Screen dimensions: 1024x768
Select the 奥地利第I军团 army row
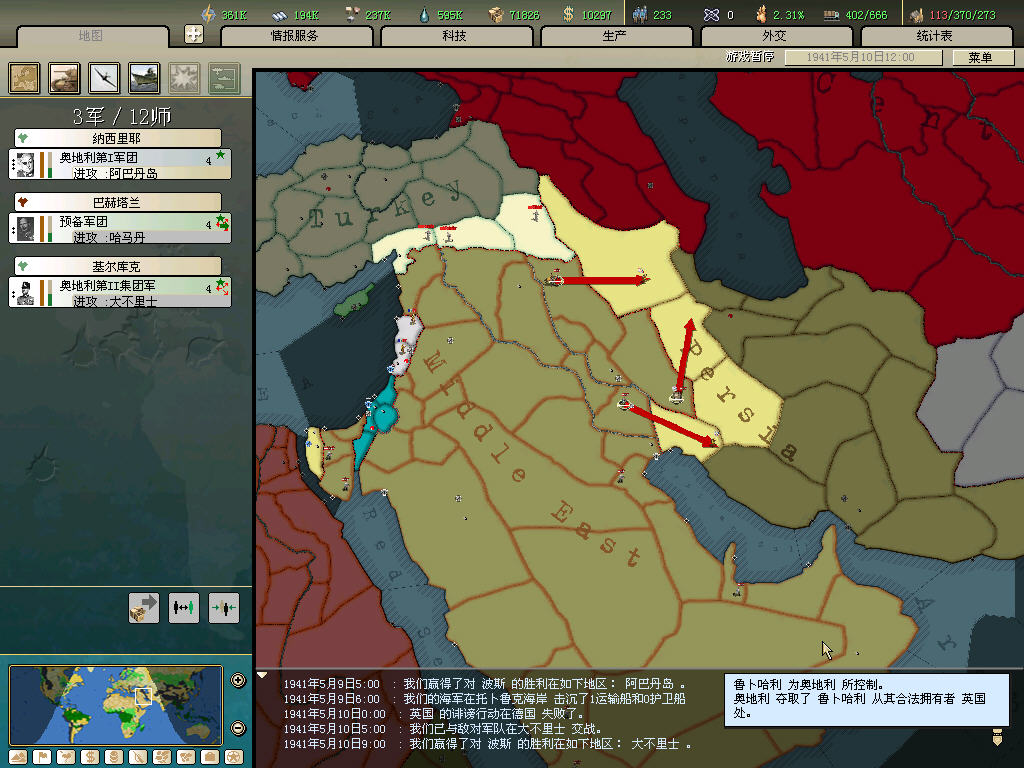click(120, 165)
